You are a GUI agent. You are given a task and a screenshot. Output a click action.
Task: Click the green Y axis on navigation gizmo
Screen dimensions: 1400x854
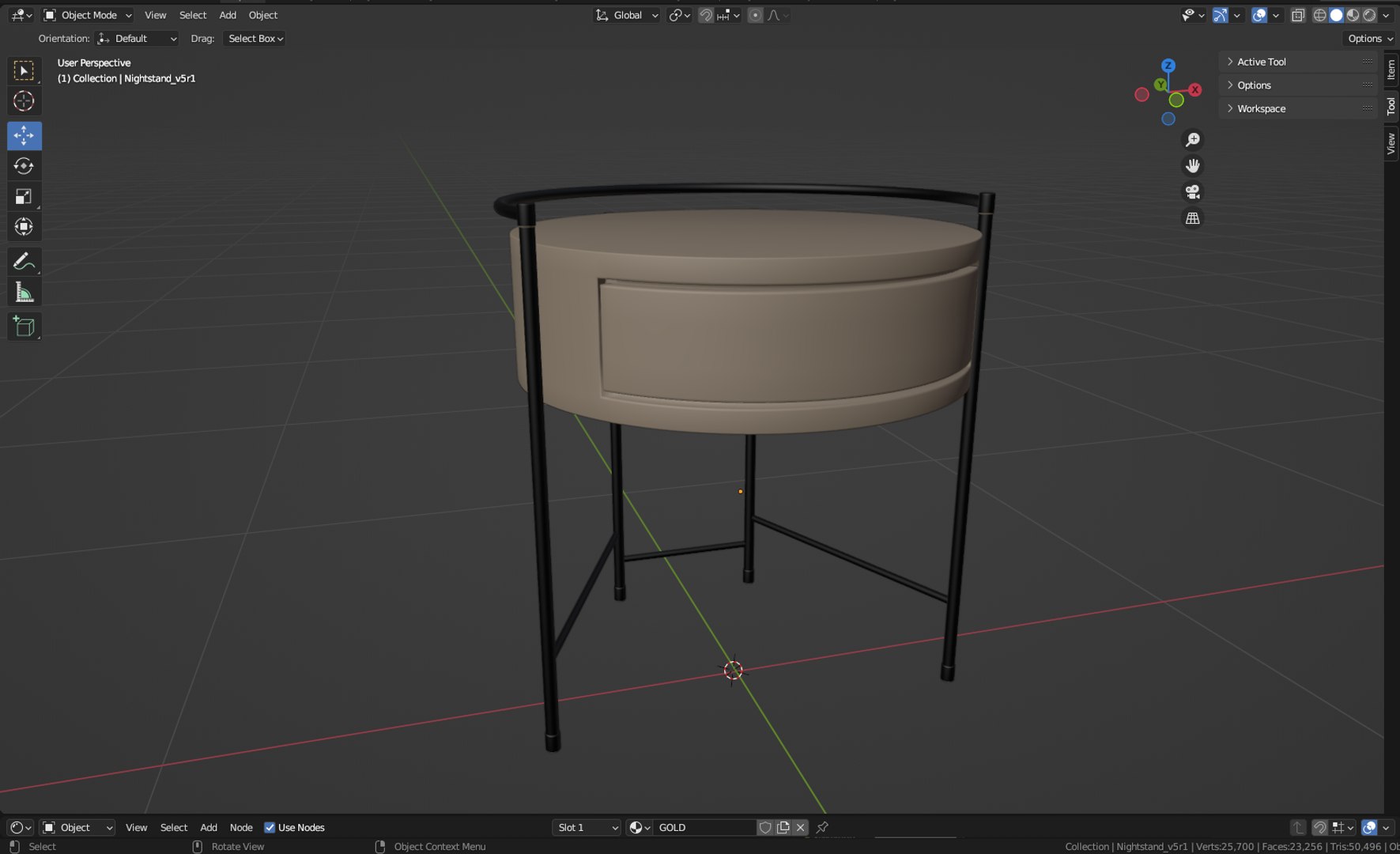click(x=1160, y=85)
